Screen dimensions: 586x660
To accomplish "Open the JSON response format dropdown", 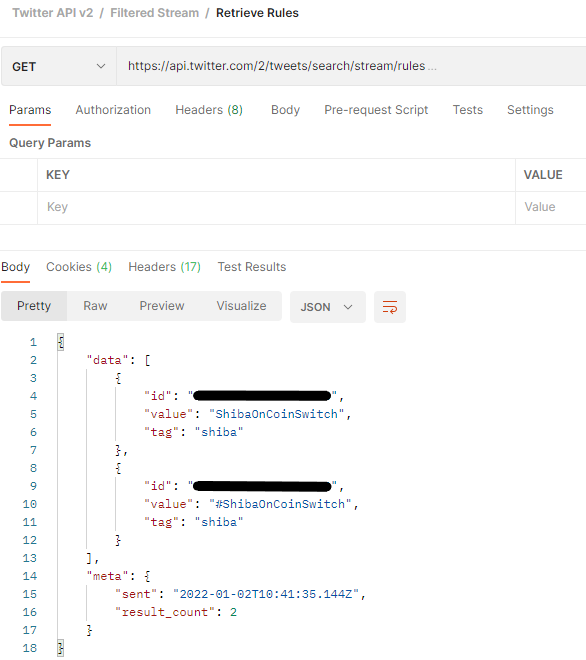I will click(328, 307).
